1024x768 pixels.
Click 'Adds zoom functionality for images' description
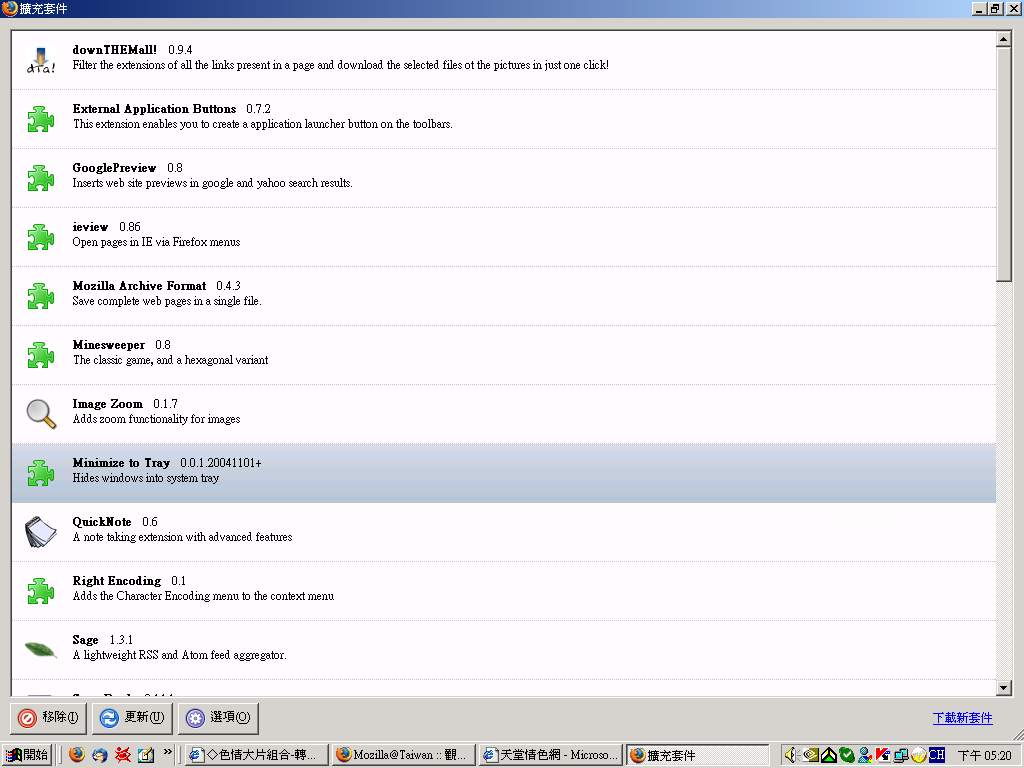point(156,419)
